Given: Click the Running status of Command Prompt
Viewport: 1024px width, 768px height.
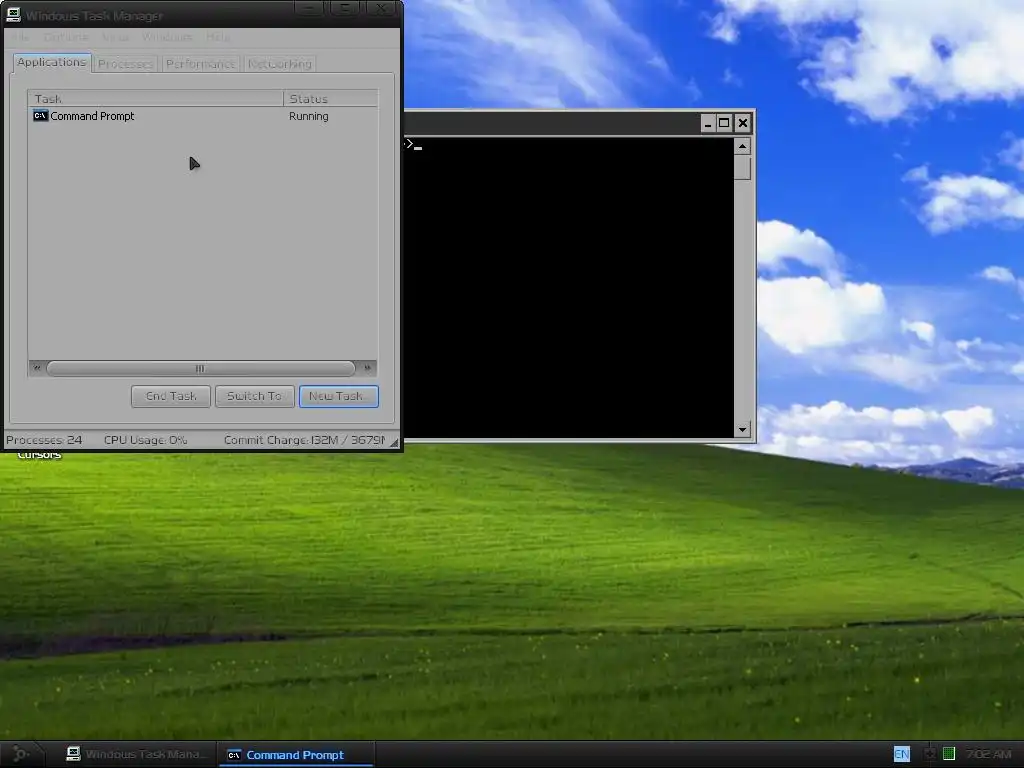Looking at the screenshot, I should pyautogui.click(x=308, y=116).
